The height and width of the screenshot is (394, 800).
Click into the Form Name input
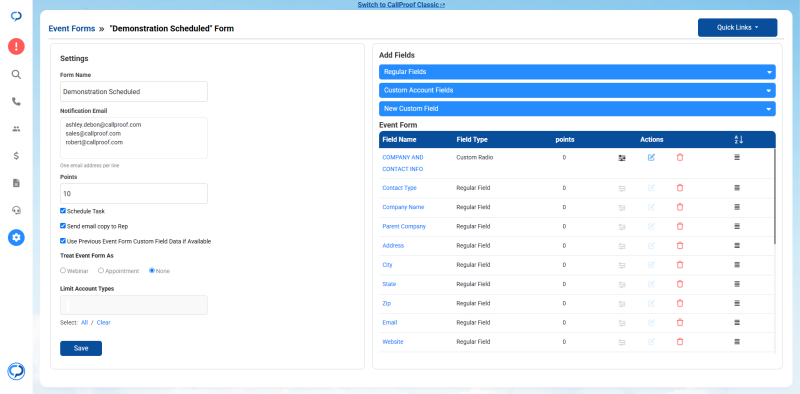pyautogui.click(x=134, y=92)
